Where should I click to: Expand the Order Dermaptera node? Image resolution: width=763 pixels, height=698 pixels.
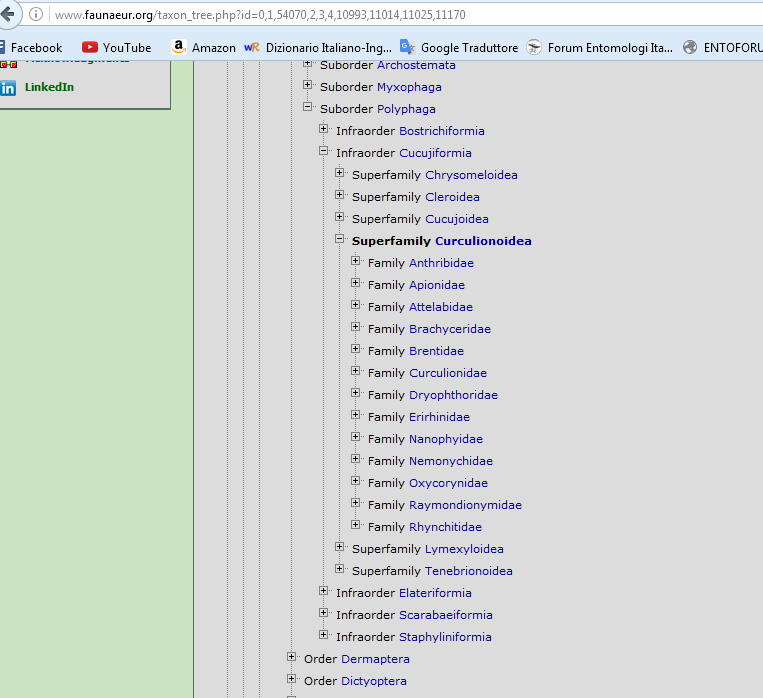[292, 658]
